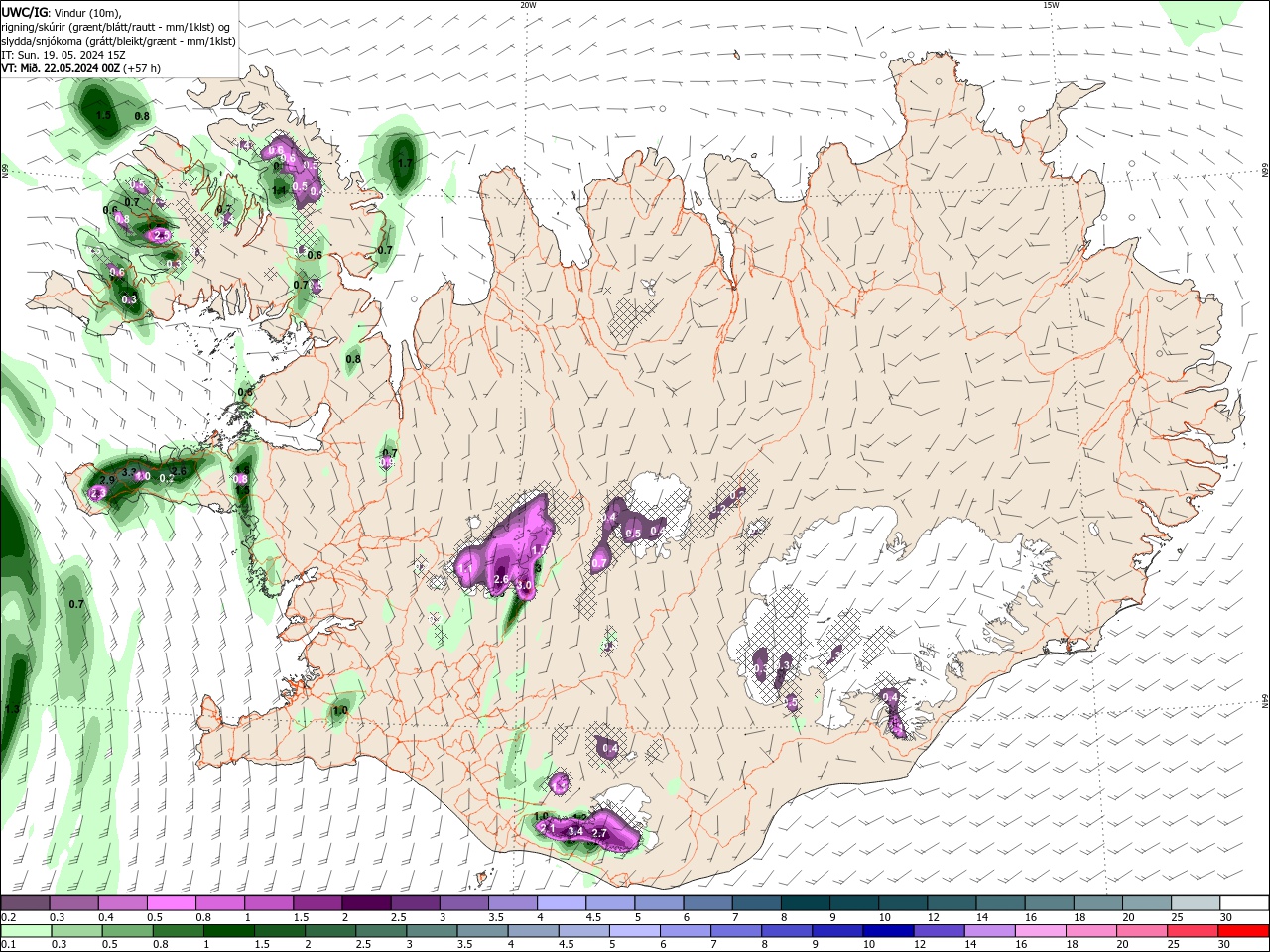The width and height of the screenshot is (1270, 952).
Task: Select the dark teal swatch above snow label 8
Action: [806, 903]
